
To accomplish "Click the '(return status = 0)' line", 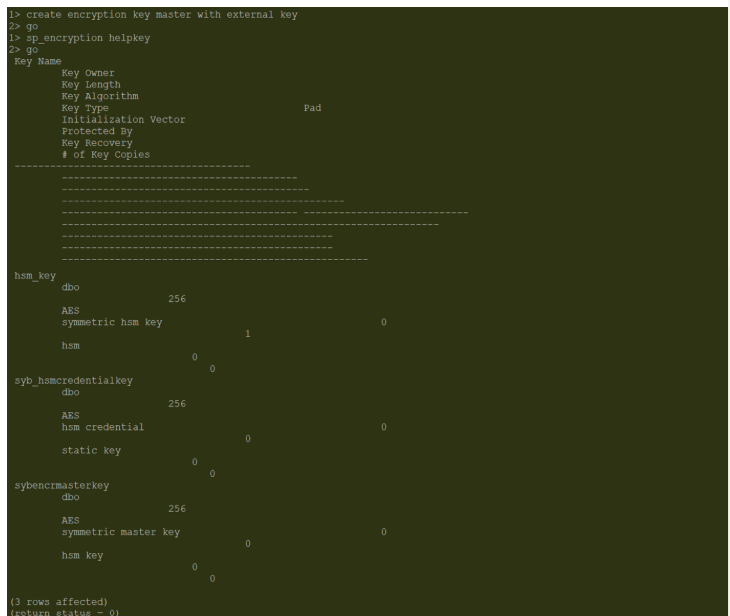I will 64,612.
